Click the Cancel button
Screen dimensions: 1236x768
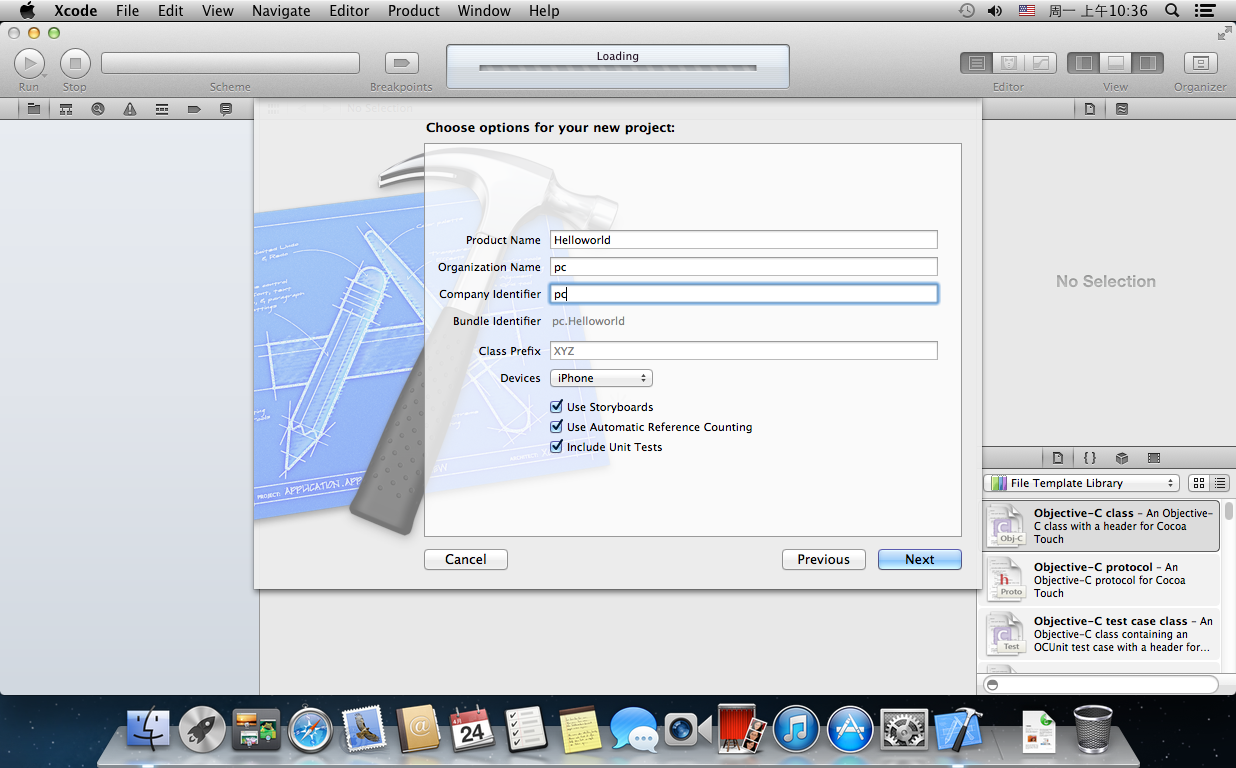coord(466,559)
